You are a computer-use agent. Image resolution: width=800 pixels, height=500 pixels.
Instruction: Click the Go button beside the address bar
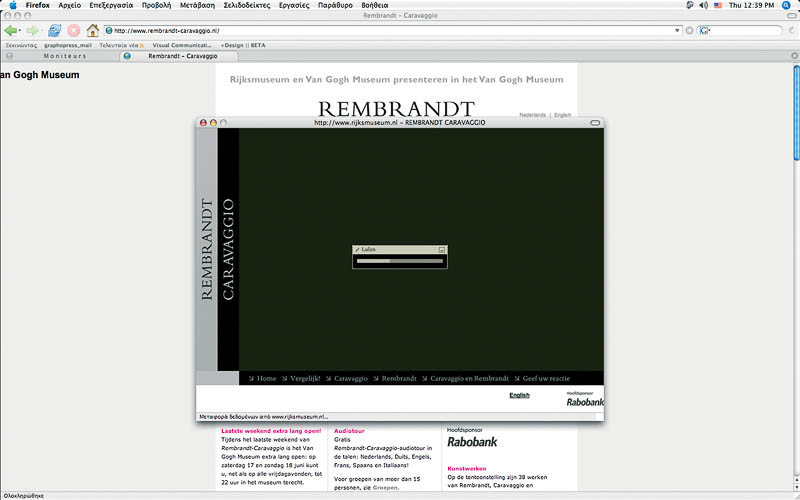tap(689, 31)
